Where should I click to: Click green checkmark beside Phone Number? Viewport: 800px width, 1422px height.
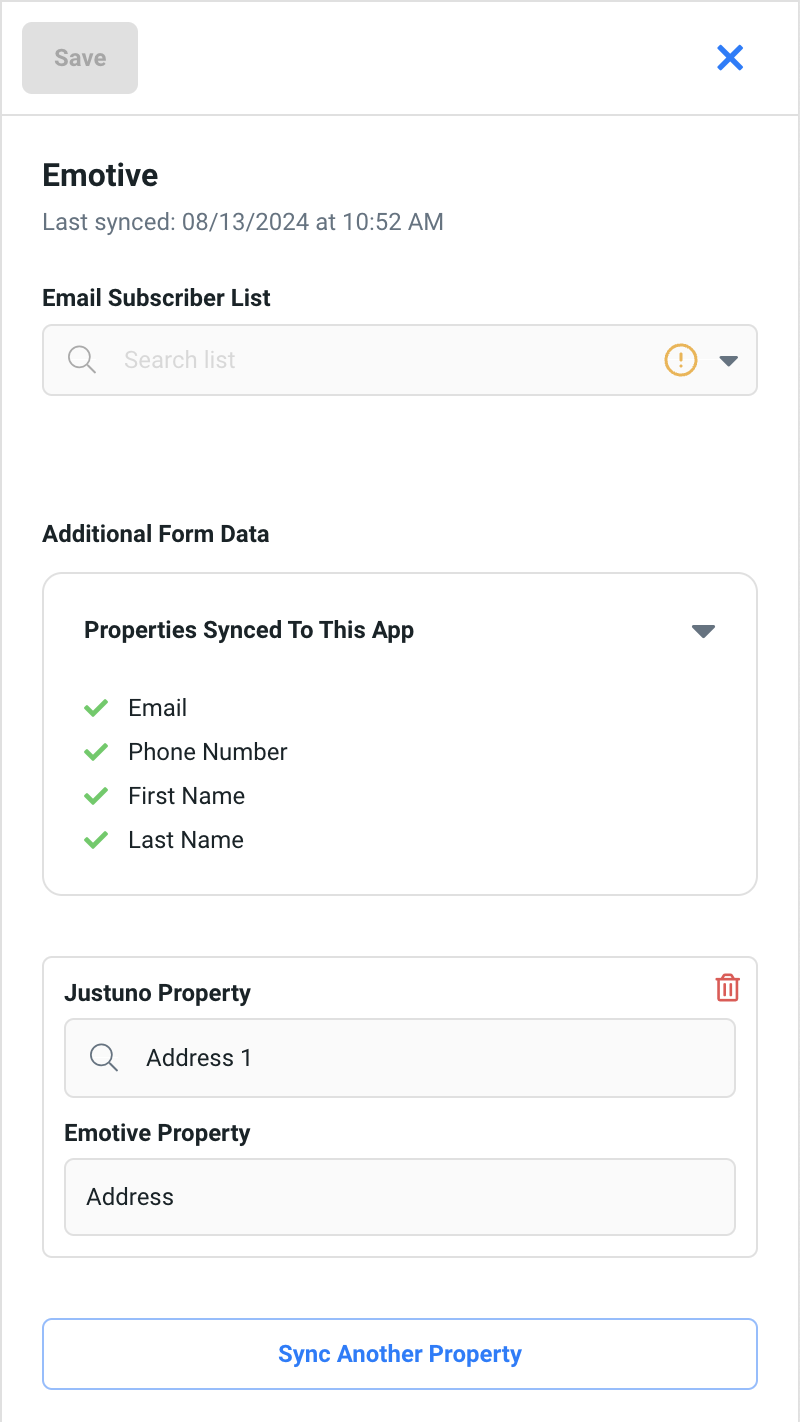96,752
